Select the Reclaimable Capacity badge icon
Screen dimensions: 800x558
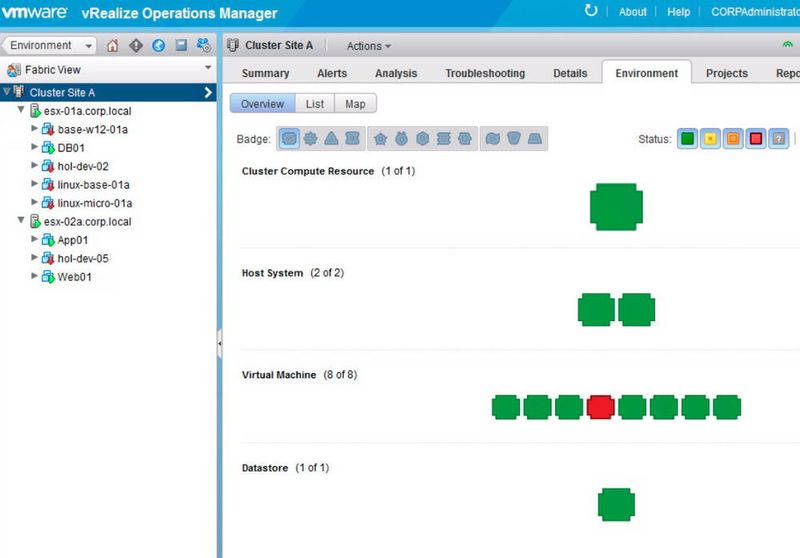coord(514,138)
